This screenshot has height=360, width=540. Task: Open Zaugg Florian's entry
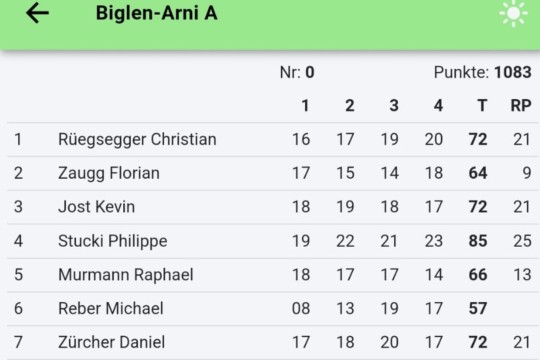click(272, 173)
